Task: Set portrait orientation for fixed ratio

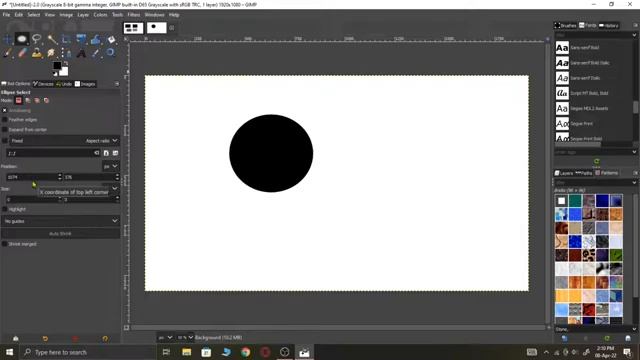Action: pyautogui.click(x=106, y=153)
